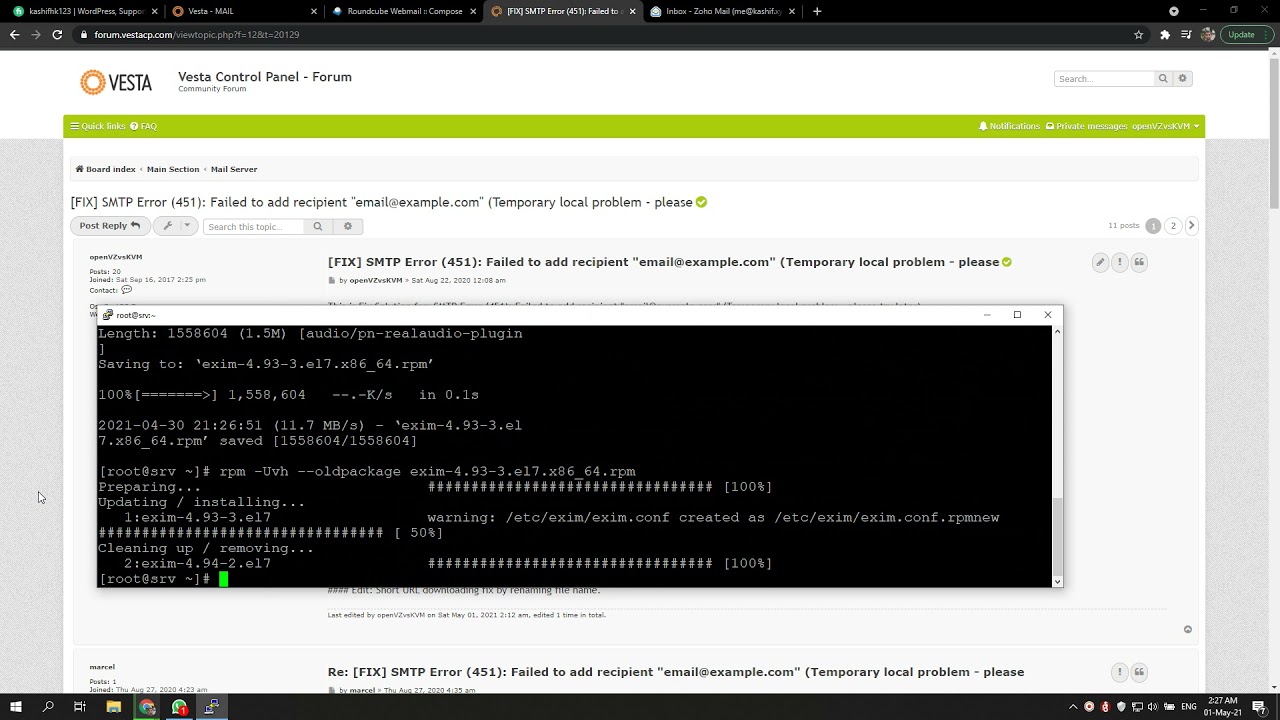
Task: Open Private messages
Action: click(1086, 126)
